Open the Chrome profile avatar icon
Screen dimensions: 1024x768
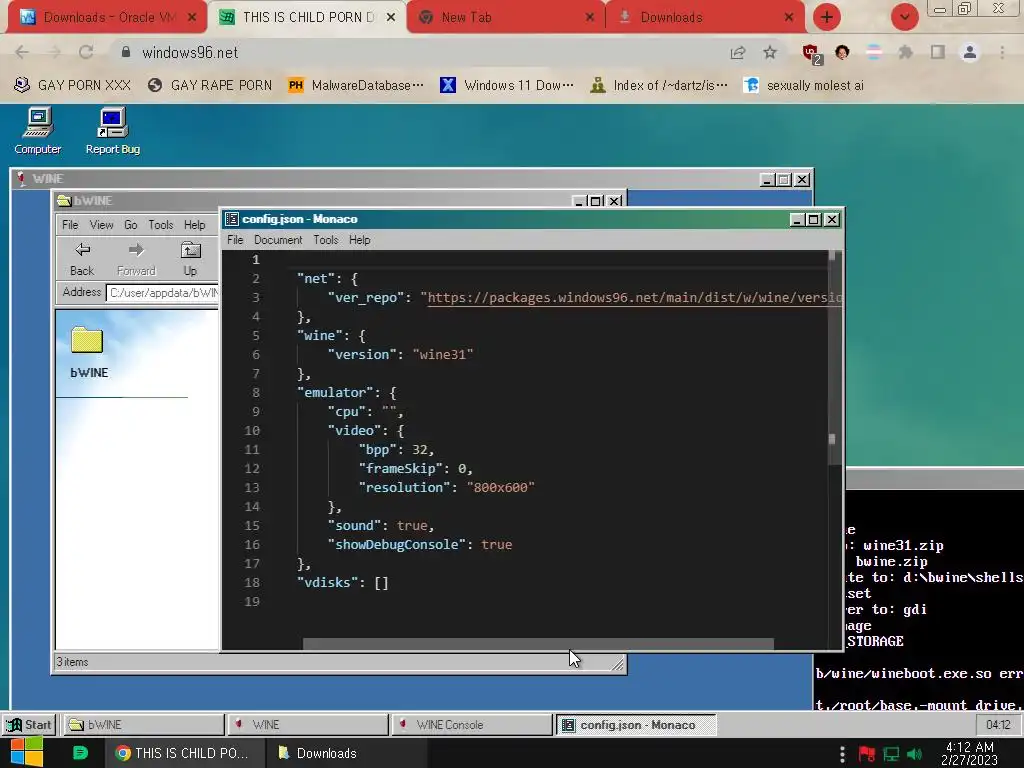970,52
